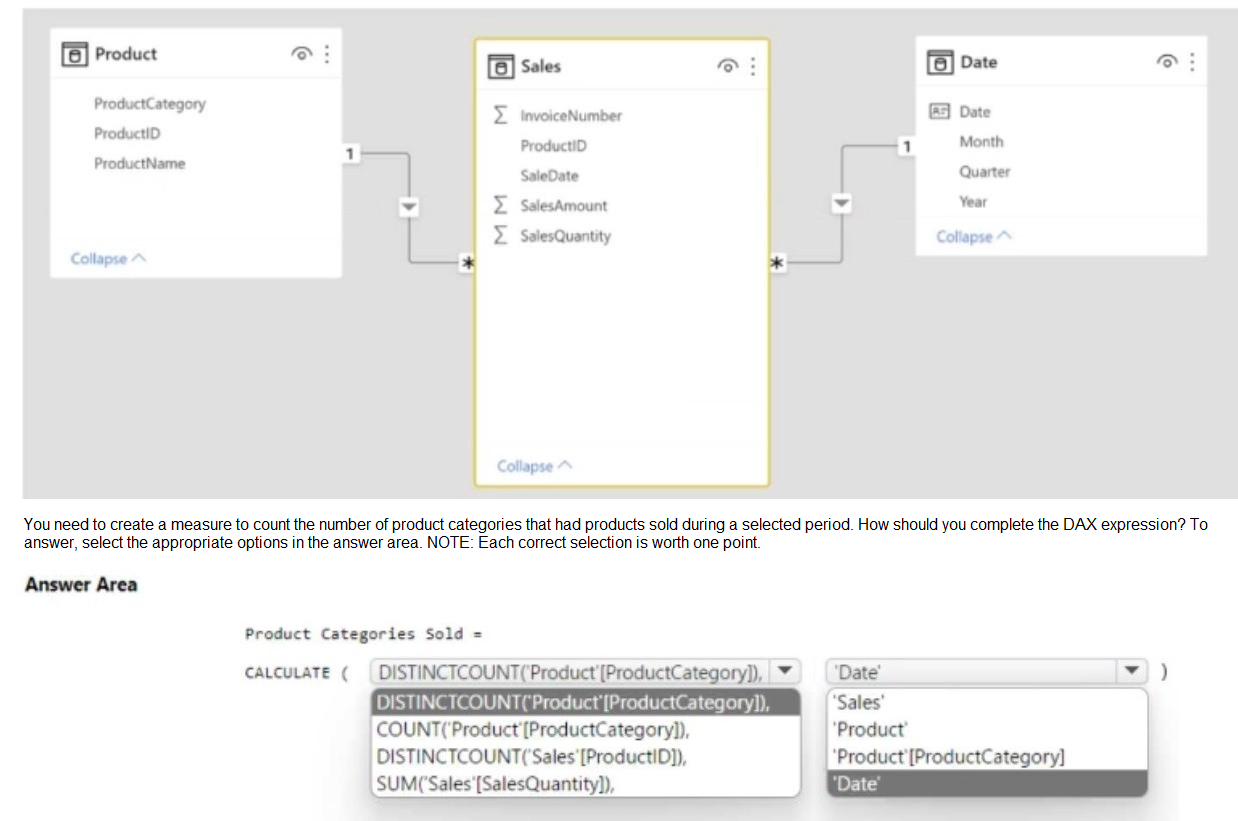Viewport: 1238px width, 821px height.
Task: Click the Date table header icon
Action: tap(939, 62)
